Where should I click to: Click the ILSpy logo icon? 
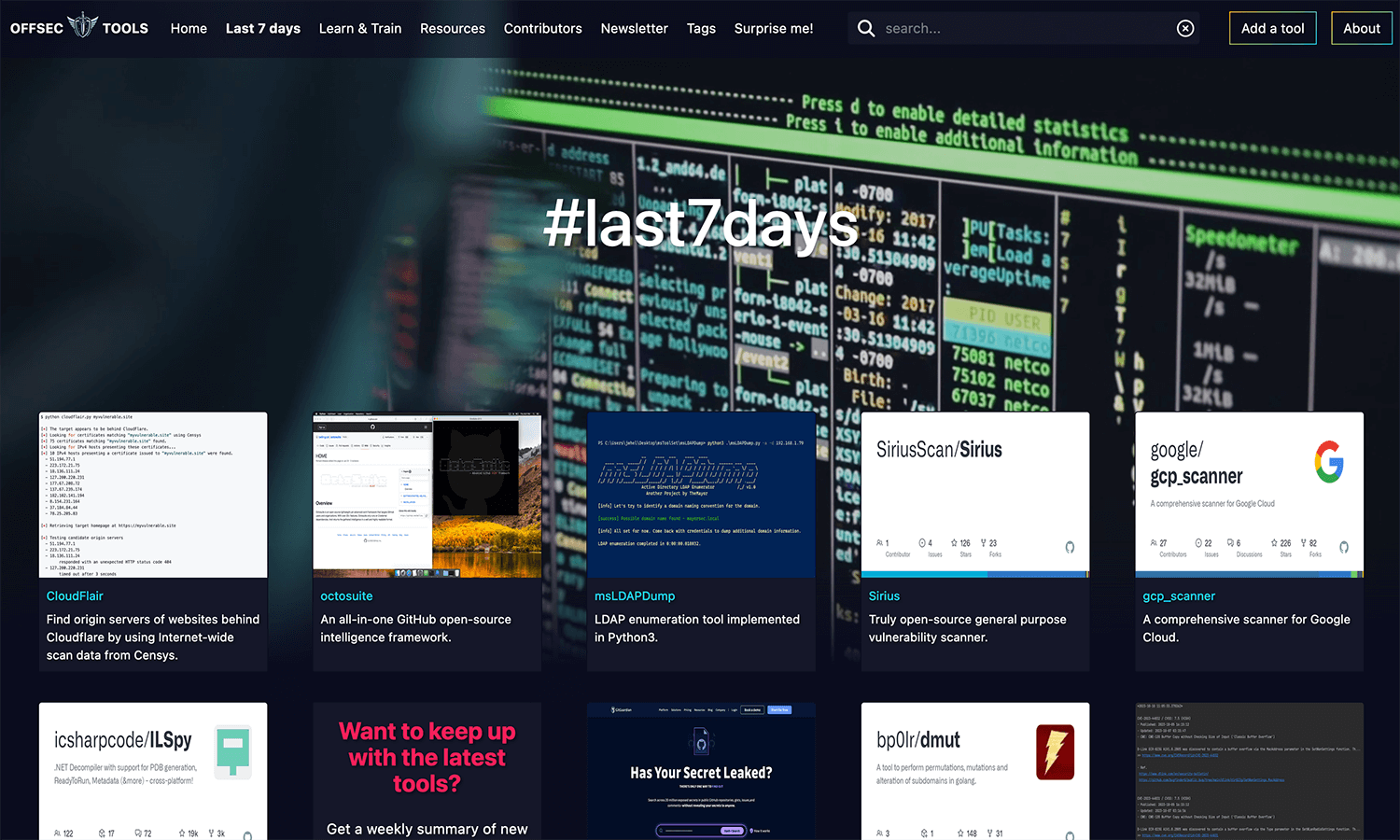tap(233, 751)
